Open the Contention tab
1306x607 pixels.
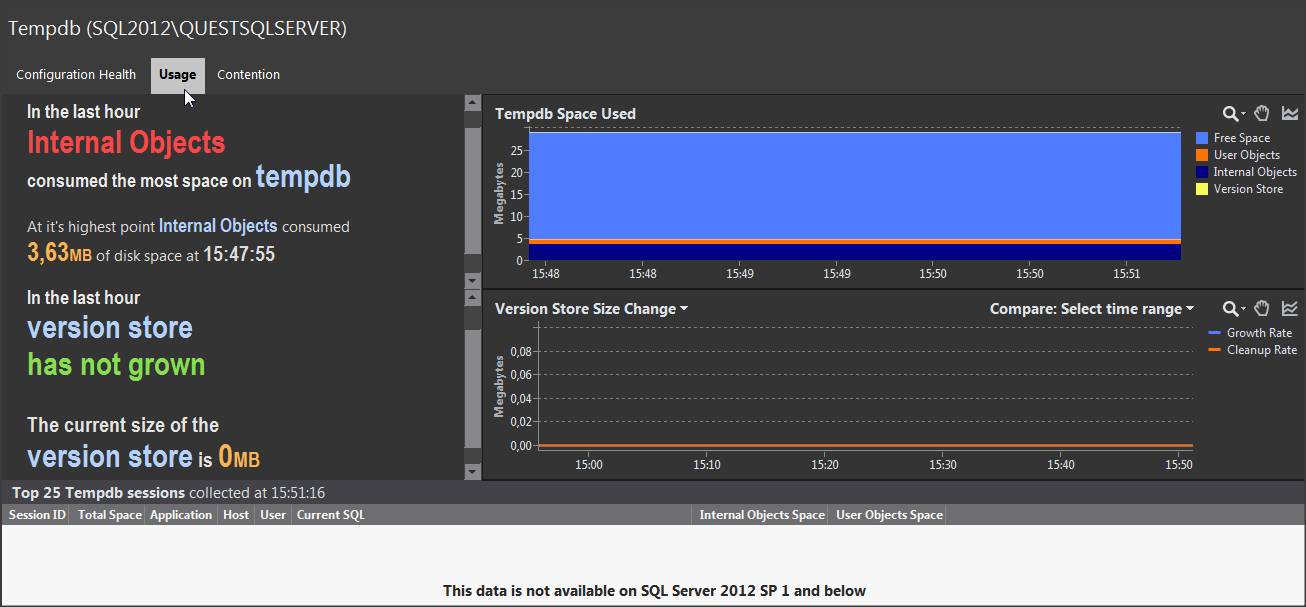click(x=248, y=75)
